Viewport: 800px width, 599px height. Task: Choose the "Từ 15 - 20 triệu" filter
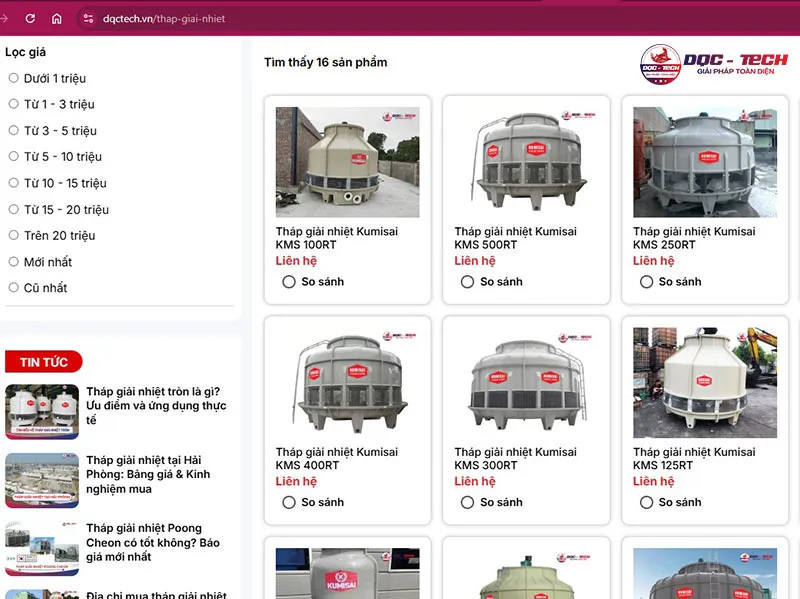tap(14, 209)
